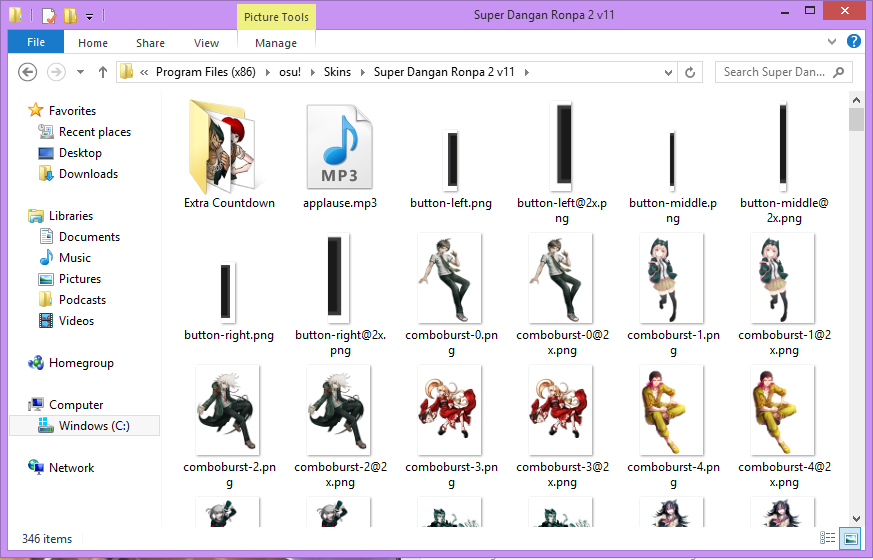
Task: Select button-middle.png thumbnail
Action: pos(673,160)
